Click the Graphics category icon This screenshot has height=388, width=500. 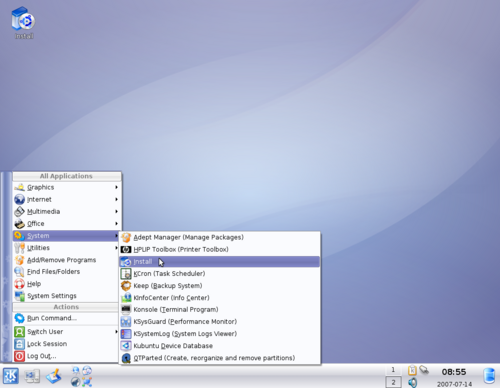[x=19, y=187]
